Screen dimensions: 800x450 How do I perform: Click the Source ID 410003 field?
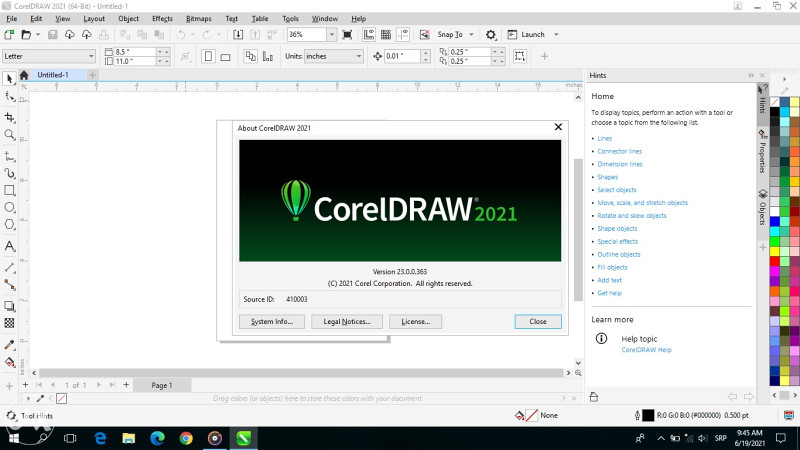400,299
